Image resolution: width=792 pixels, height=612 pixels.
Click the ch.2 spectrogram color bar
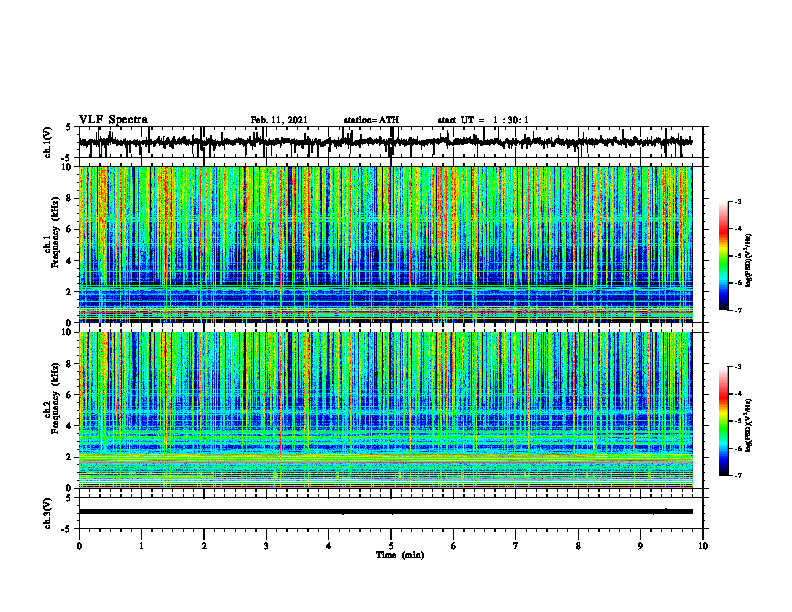pyautogui.click(x=724, y=421)
